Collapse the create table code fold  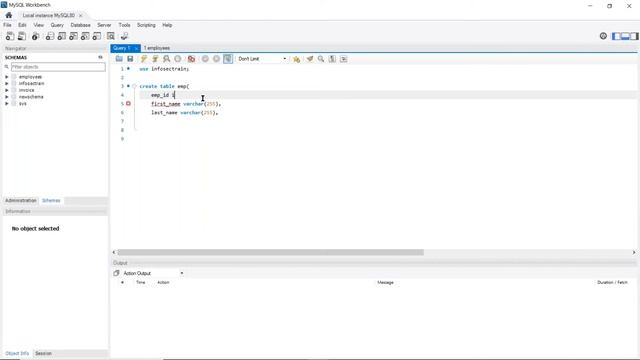pos(134,86)
